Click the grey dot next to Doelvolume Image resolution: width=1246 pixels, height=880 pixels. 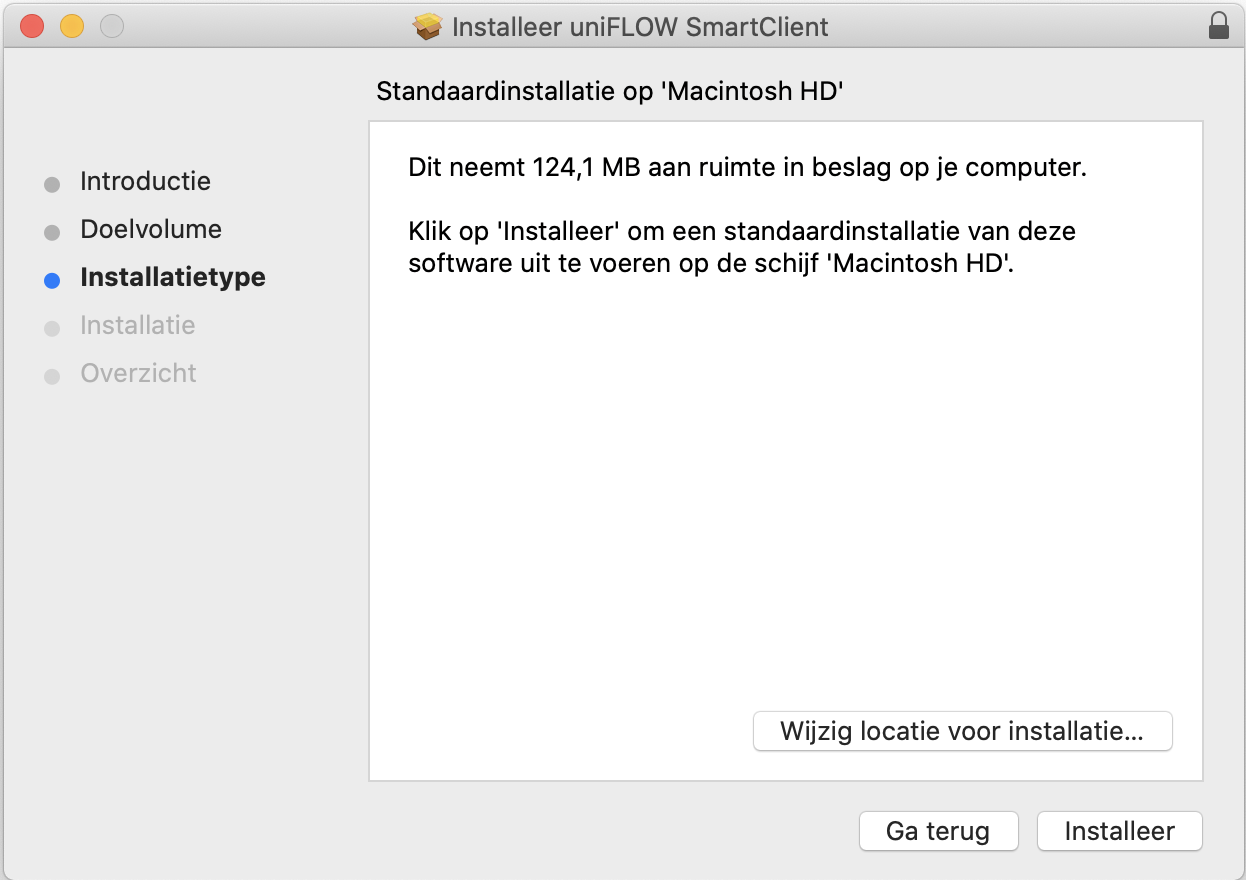click(51, 232)
